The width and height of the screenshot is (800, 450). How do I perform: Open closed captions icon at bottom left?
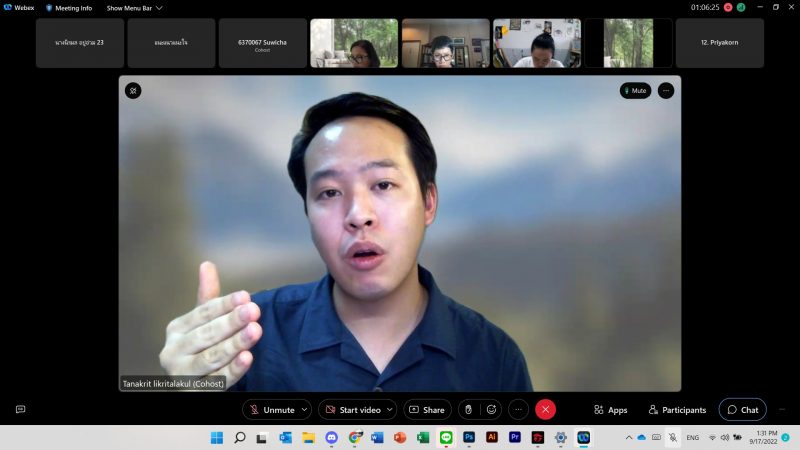pos(20,409)
